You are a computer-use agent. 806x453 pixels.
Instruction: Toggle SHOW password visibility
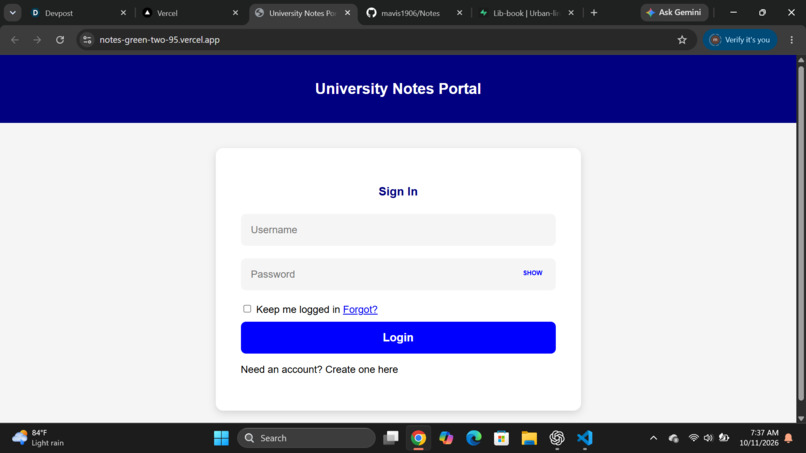click(533, 273)
